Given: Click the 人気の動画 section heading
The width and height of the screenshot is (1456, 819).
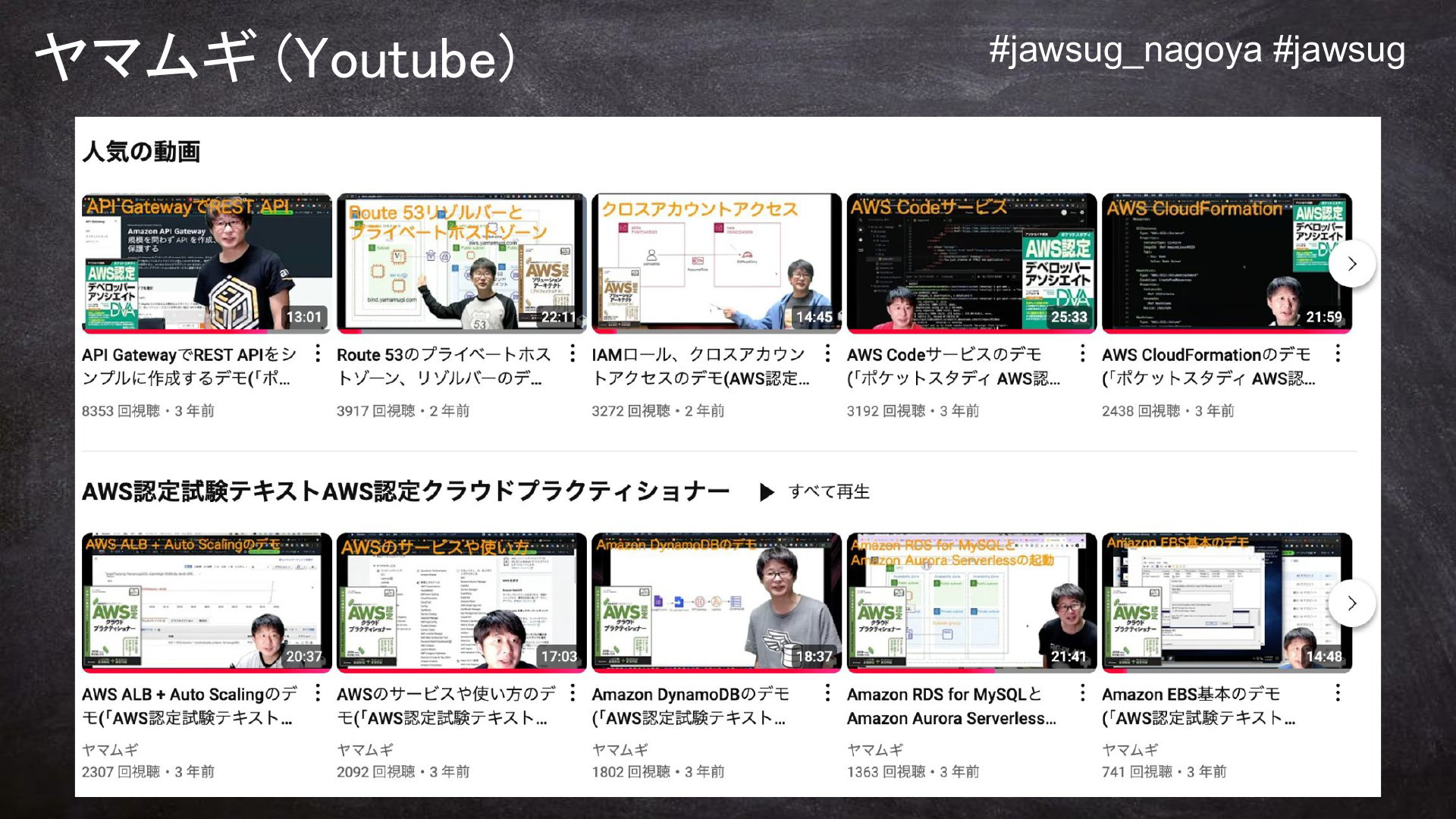Looking at the screenshot, I should point(141,152).
